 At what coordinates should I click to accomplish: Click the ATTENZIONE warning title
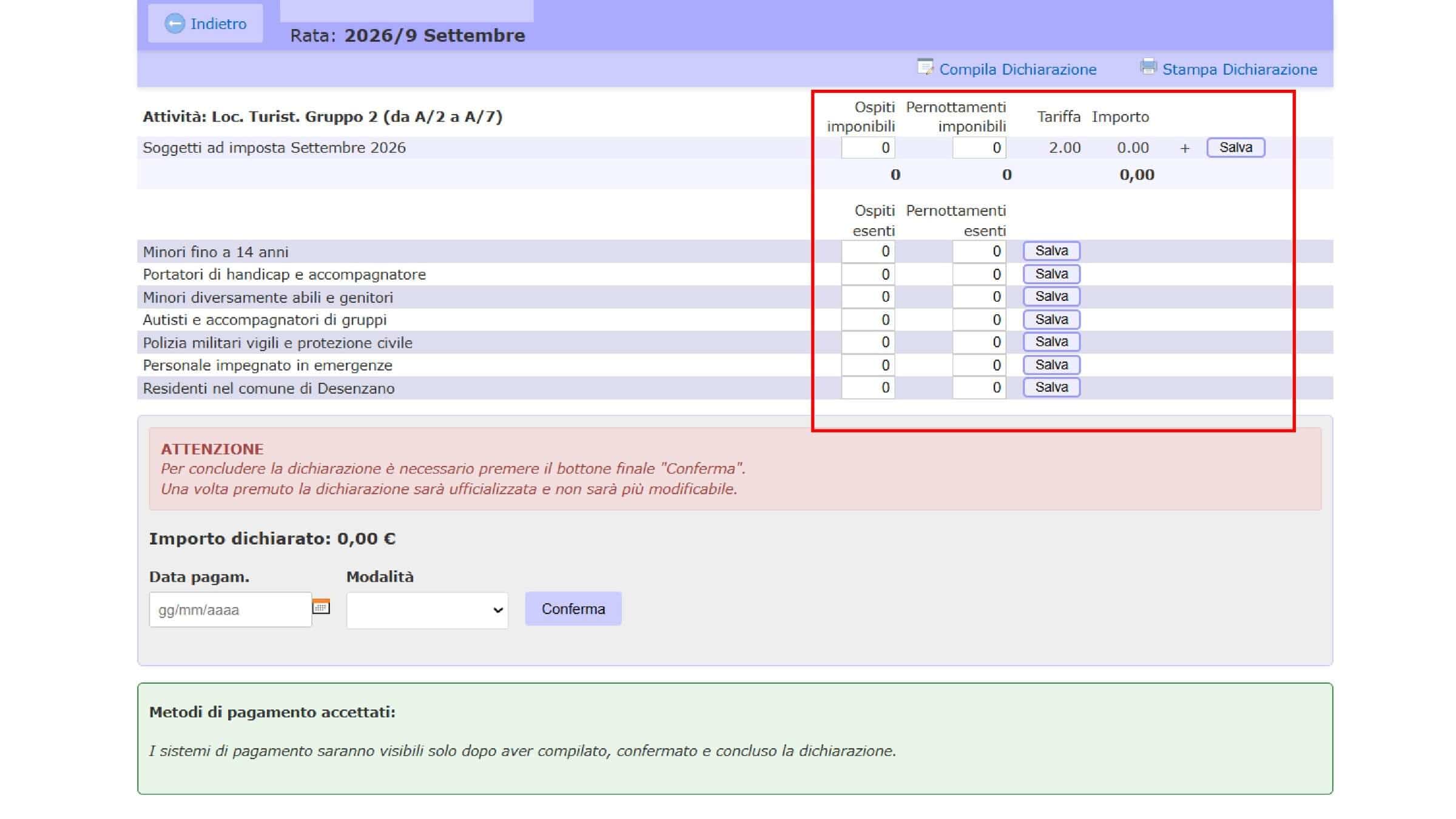pyautogui.click(x=212, y=449)
